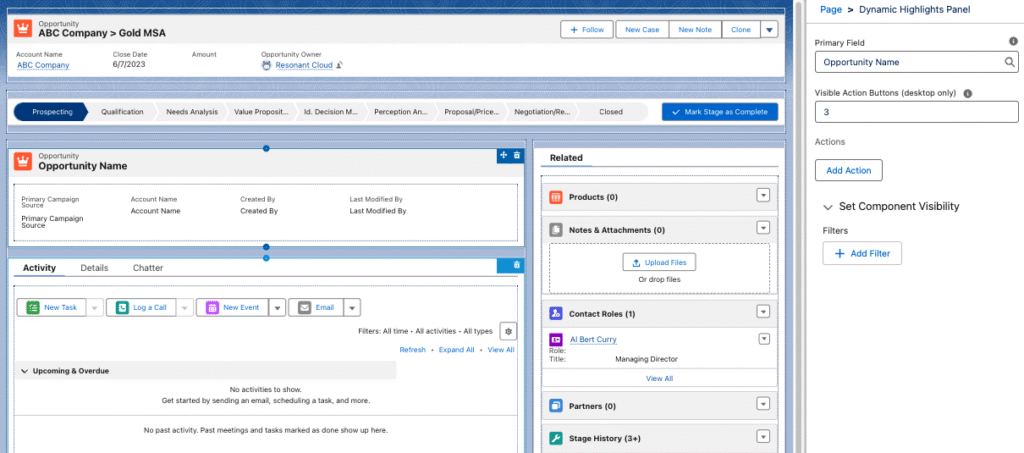Click the Visible Action Buttons input field
Viewport: 1024px width, 453px height.
(x=916, y=112)
